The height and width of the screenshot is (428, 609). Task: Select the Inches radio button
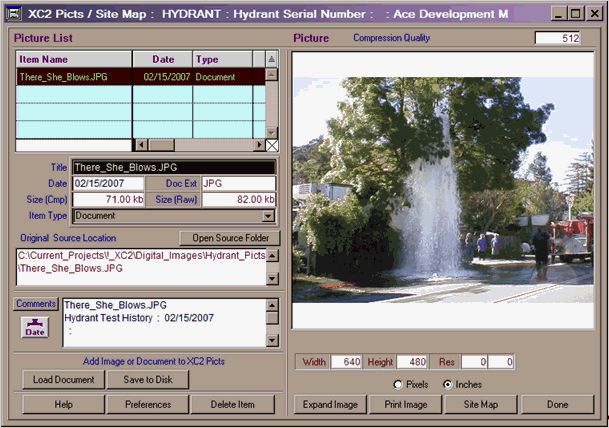pos(447,385)
